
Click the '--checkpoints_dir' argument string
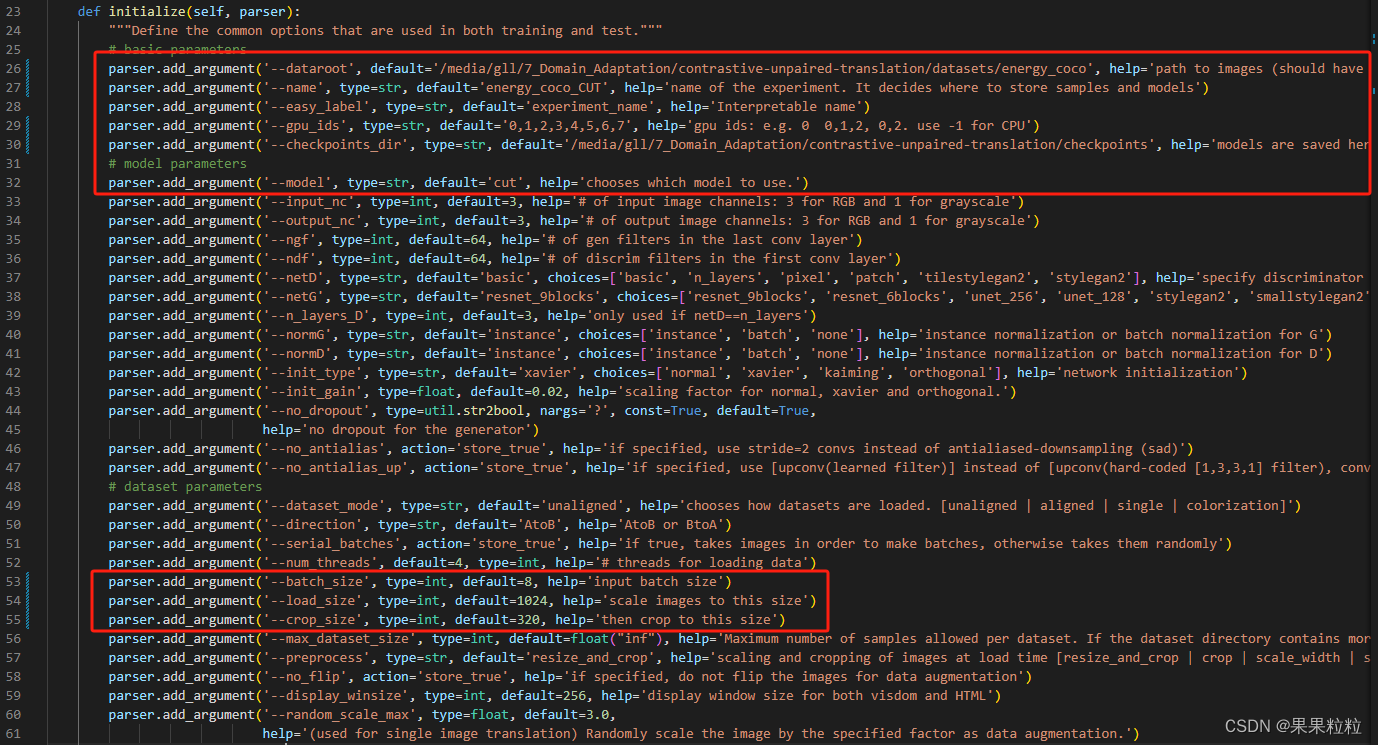click(336, 145)
